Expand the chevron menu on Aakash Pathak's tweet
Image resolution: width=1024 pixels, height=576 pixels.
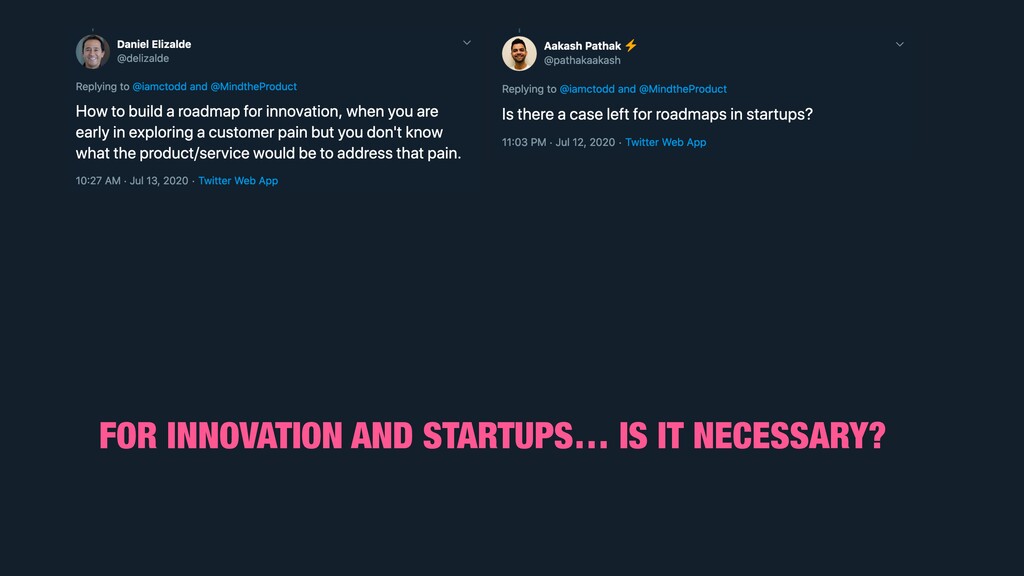click(900, 44)
